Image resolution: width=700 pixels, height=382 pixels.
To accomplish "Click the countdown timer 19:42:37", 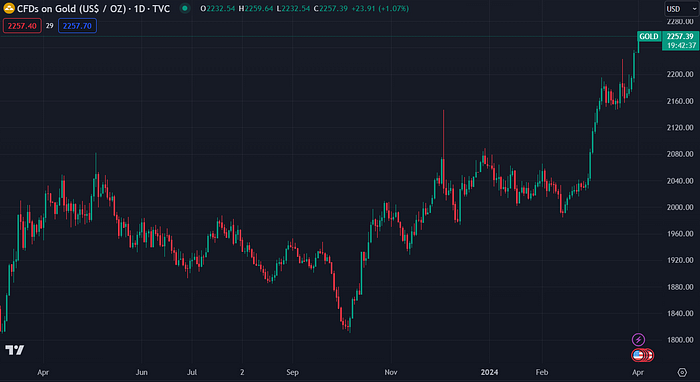I will coord(681,46).
